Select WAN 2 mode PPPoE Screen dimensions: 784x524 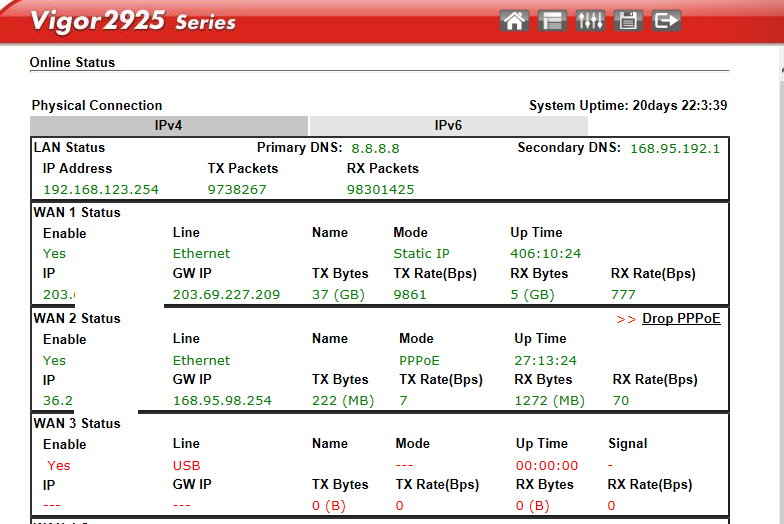click(x=420, y=360)
